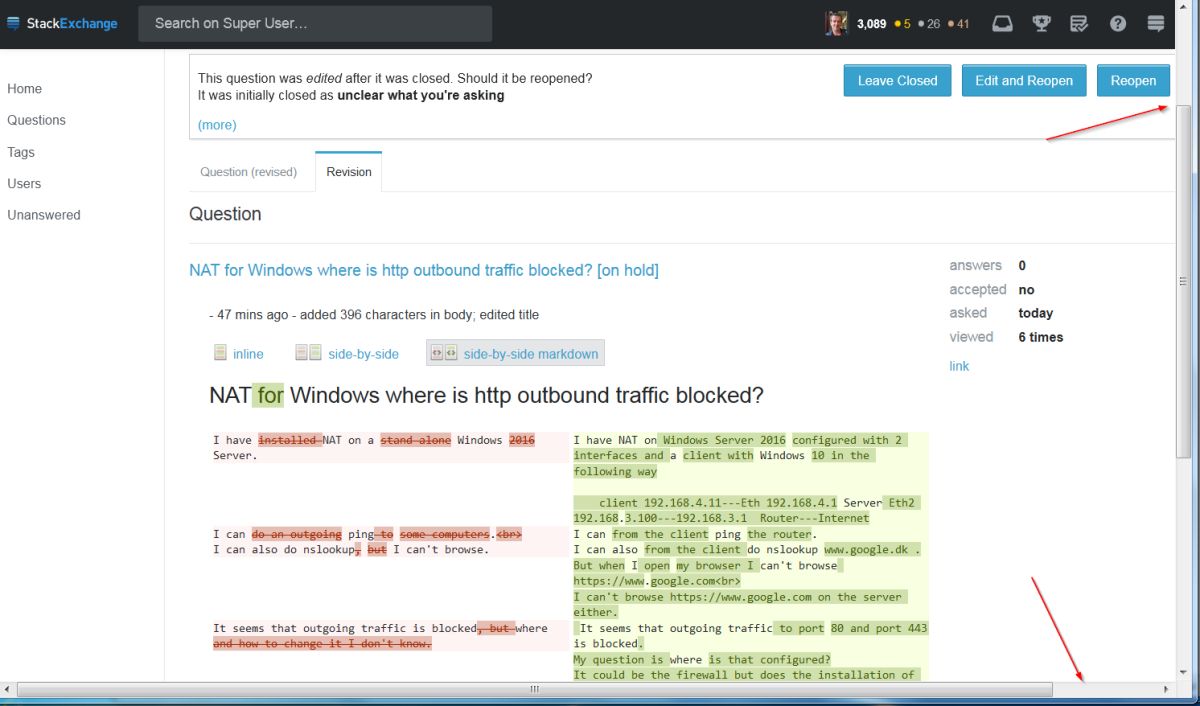Click the Question heading
Image resolution: width=1200 pixels, height=706 pixels.
click(x=225, y=214)
